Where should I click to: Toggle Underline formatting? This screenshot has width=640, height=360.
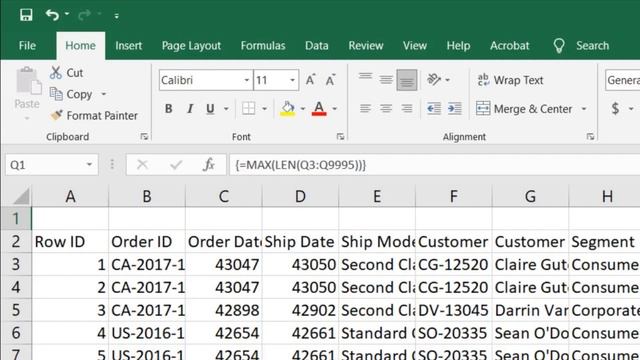point(210,109)
